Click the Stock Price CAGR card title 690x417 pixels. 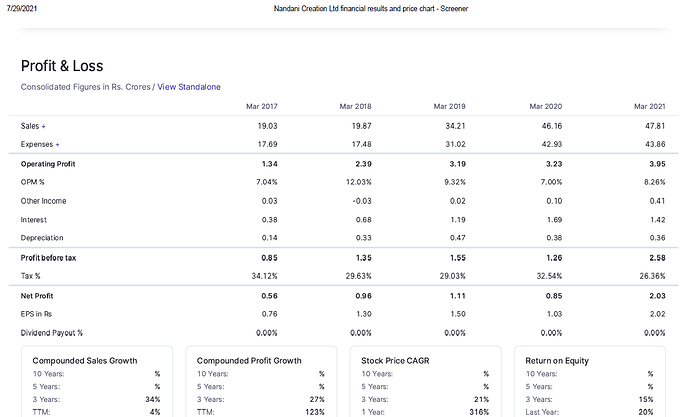(x=395, y=361)
